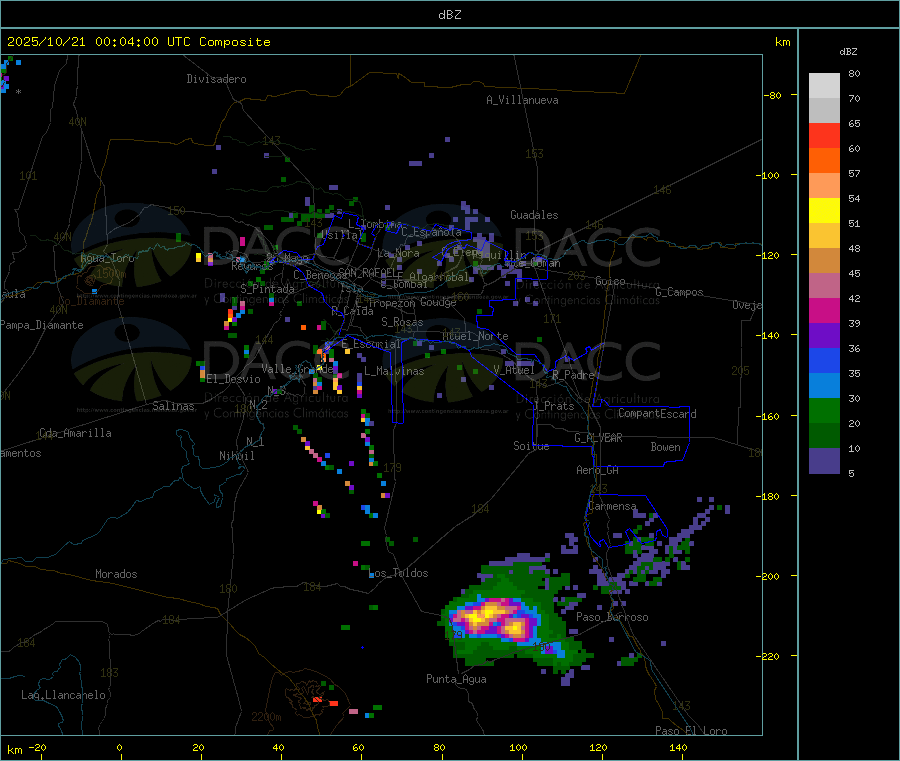Click the Pampa_Diamante label
This screenshot has height=761, width=900.
pyautogui.click(x=42, y=325)
